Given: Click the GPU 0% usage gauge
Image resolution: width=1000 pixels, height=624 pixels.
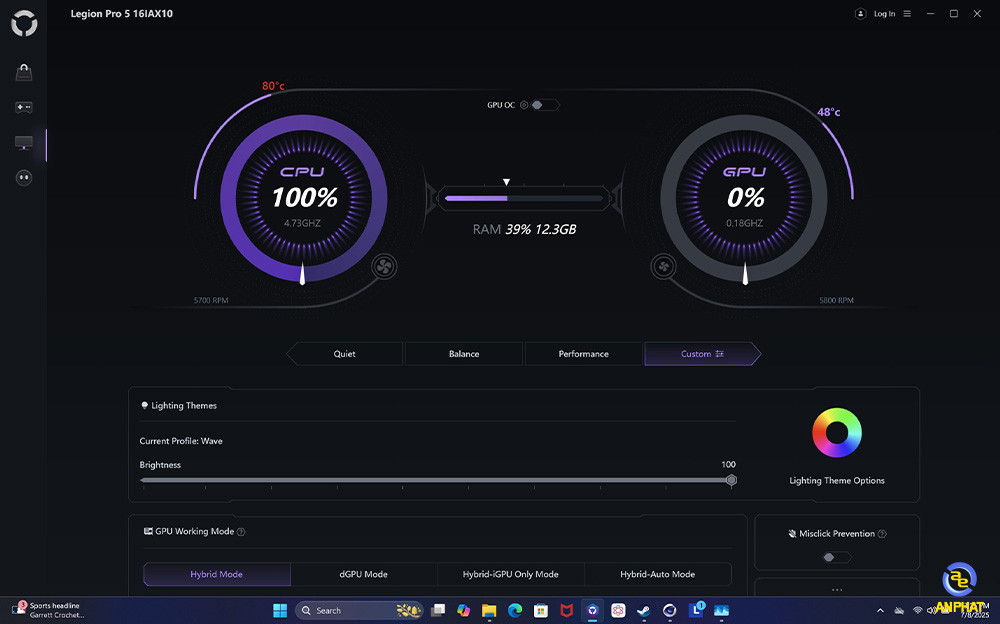Looking at the screenshot, I should coord(744,198).
